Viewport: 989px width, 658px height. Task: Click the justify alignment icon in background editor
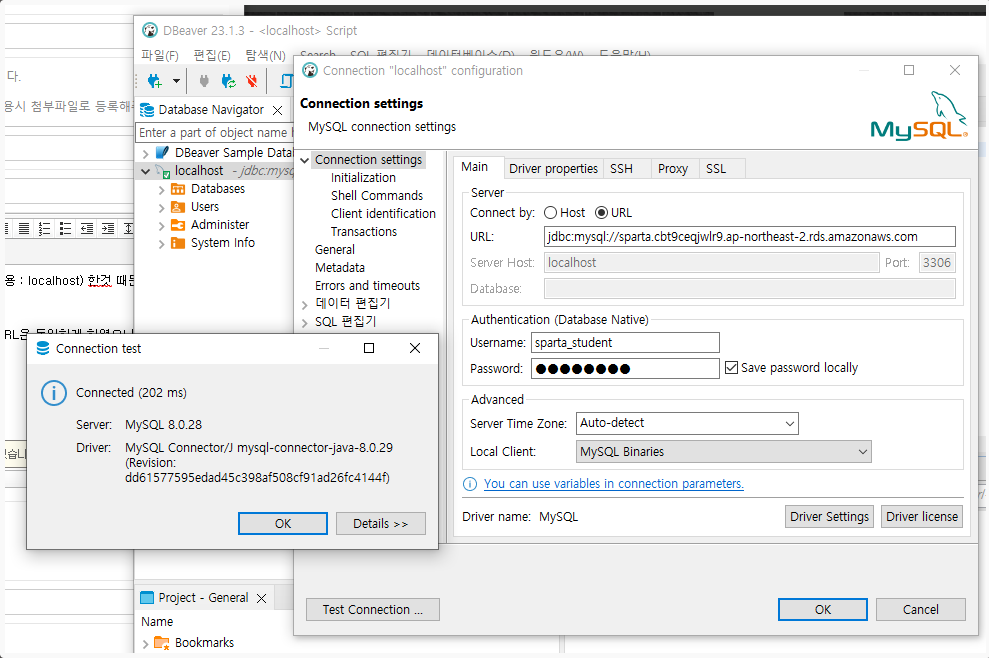(x=23, y=228)
